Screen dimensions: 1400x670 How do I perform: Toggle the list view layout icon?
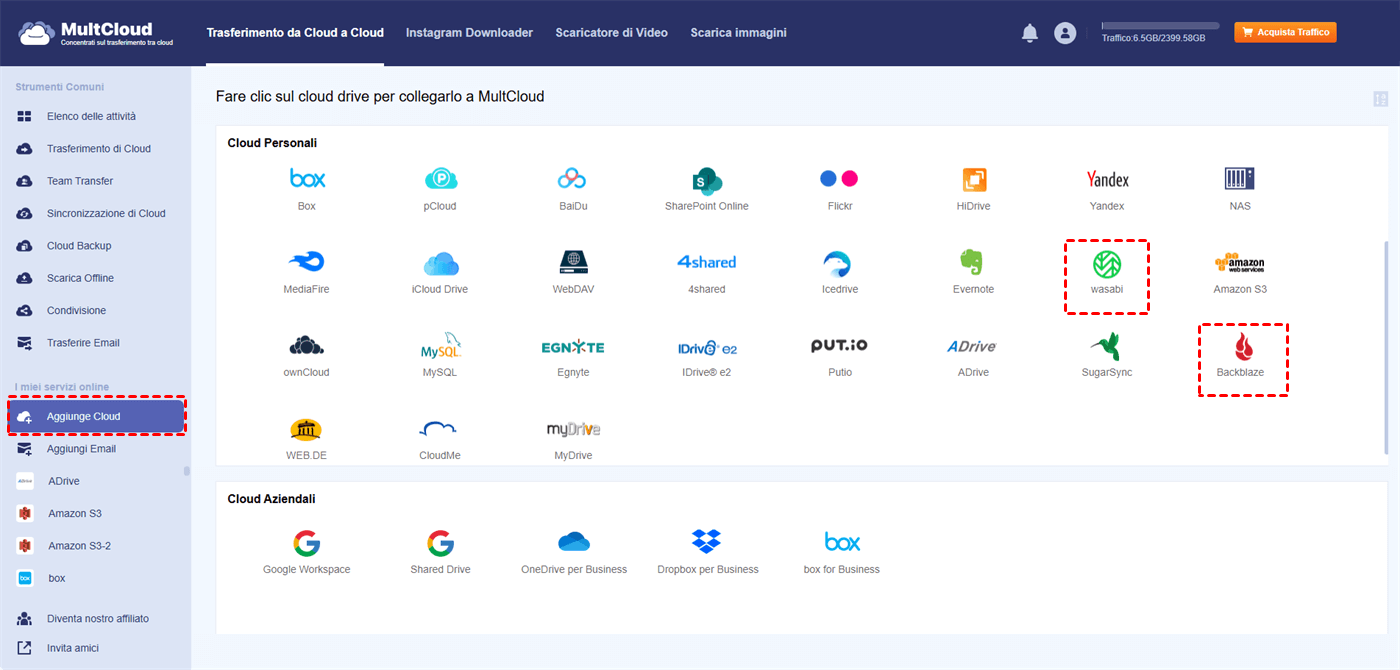[1381, 98]
